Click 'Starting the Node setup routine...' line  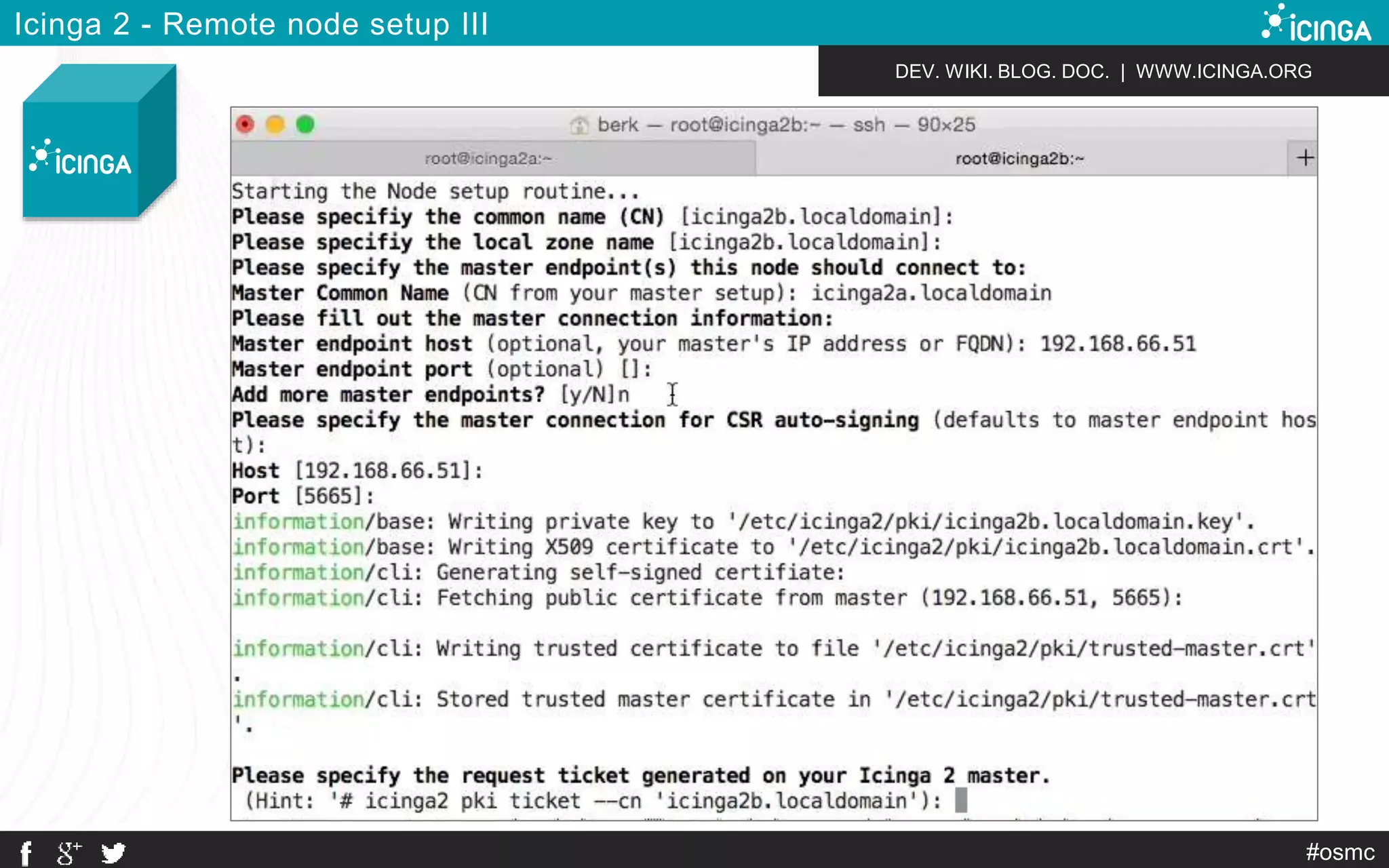(x=435, y=191)
